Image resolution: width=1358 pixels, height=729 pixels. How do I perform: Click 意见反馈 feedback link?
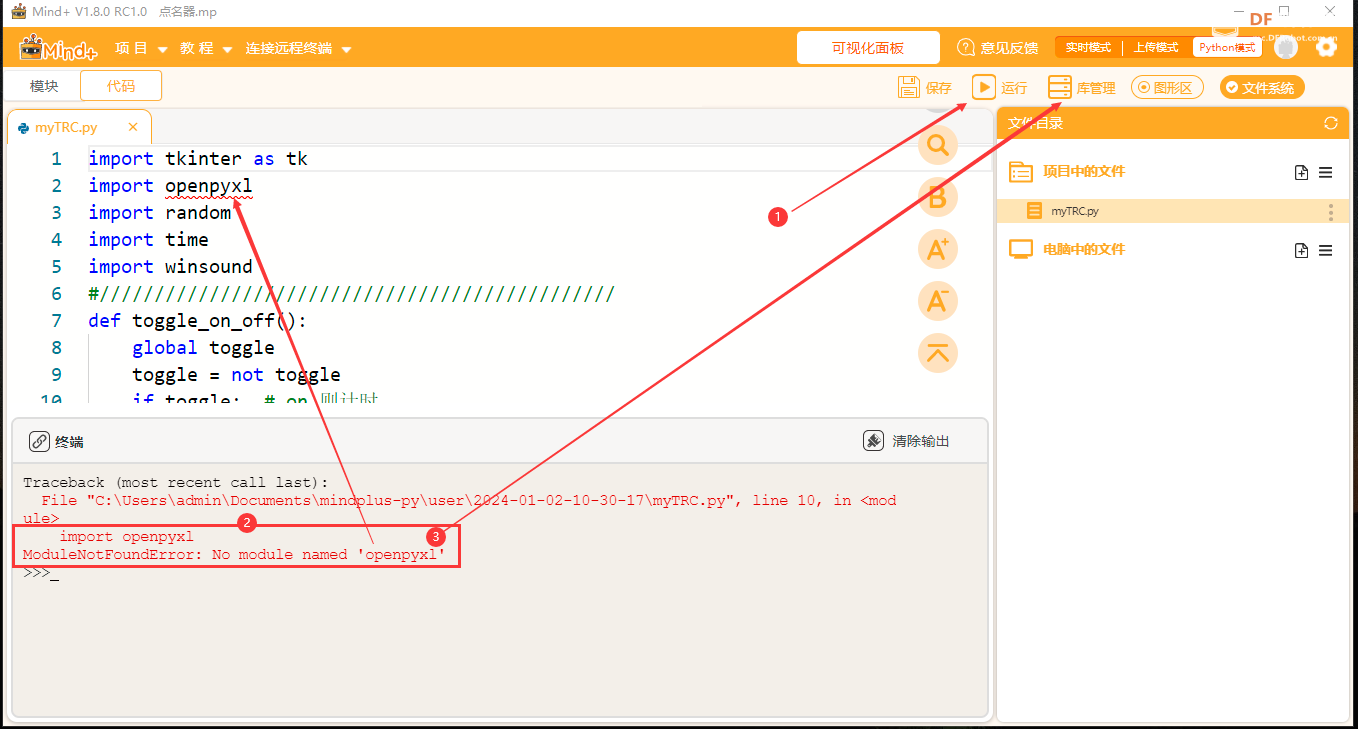[998, 48]
